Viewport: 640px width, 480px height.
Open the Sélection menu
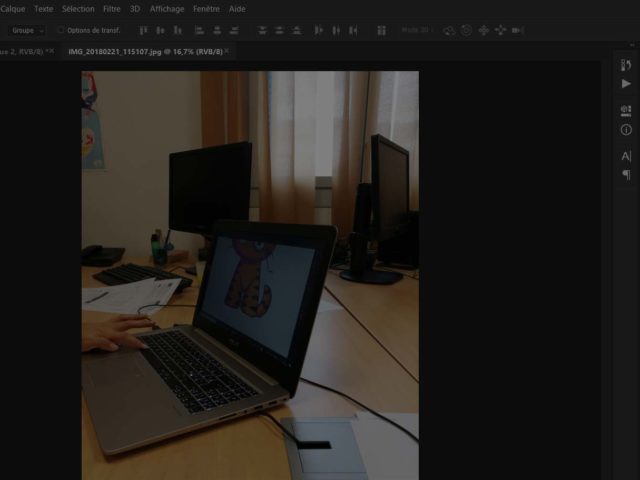78,8
